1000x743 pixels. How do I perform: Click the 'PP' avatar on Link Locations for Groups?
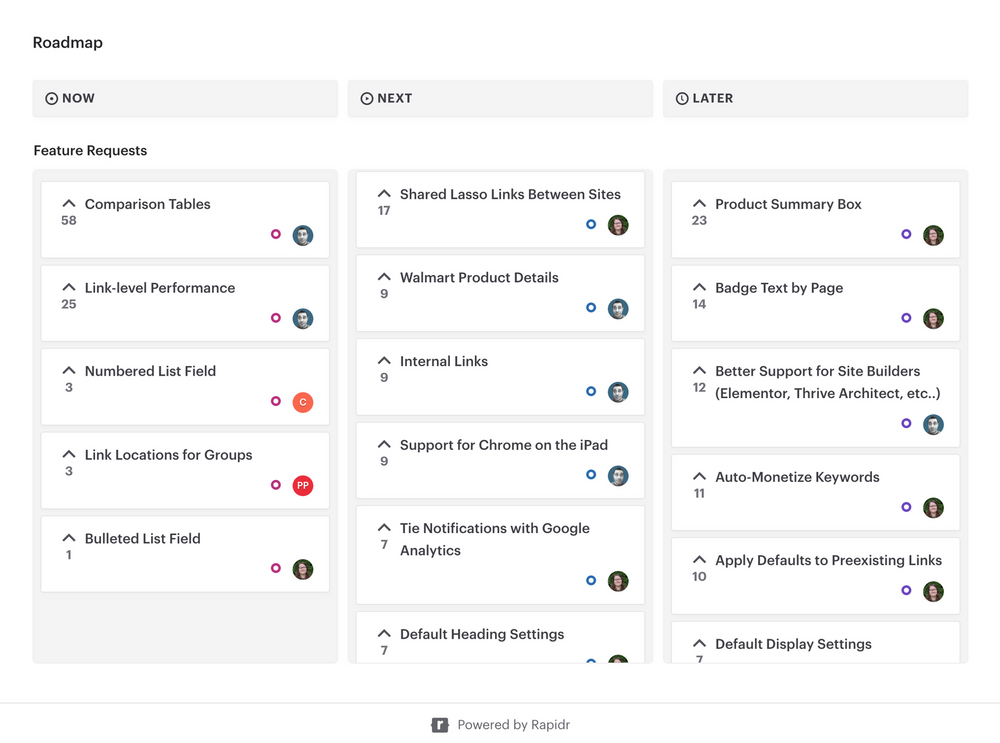(303, 485)
